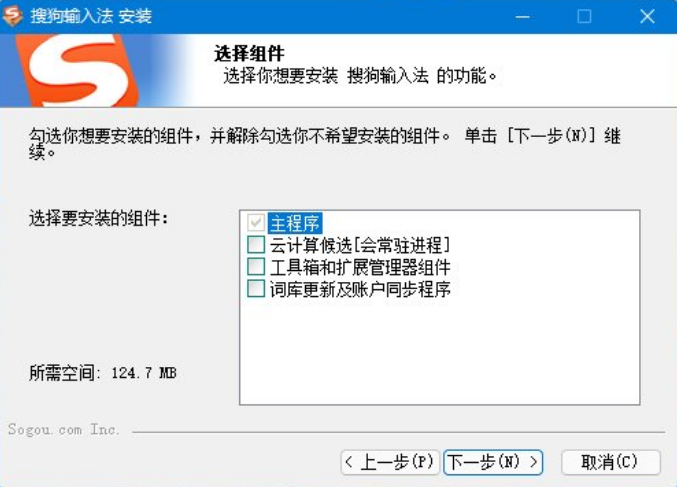
Task: Toggle the 主程序 checkbox
Action: [x=256, y=223]
